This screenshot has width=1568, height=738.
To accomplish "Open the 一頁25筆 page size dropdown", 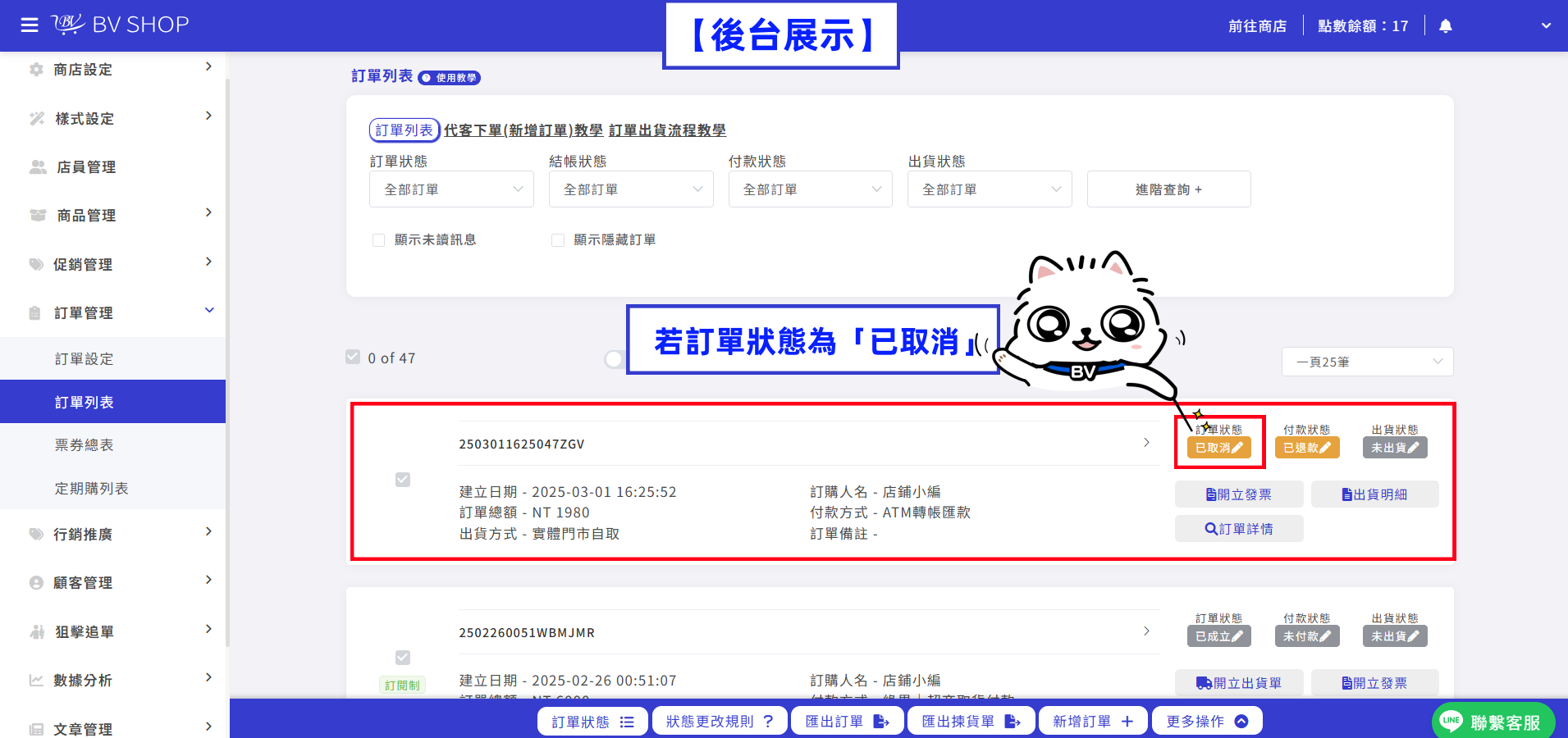I will click(1368, 362).
